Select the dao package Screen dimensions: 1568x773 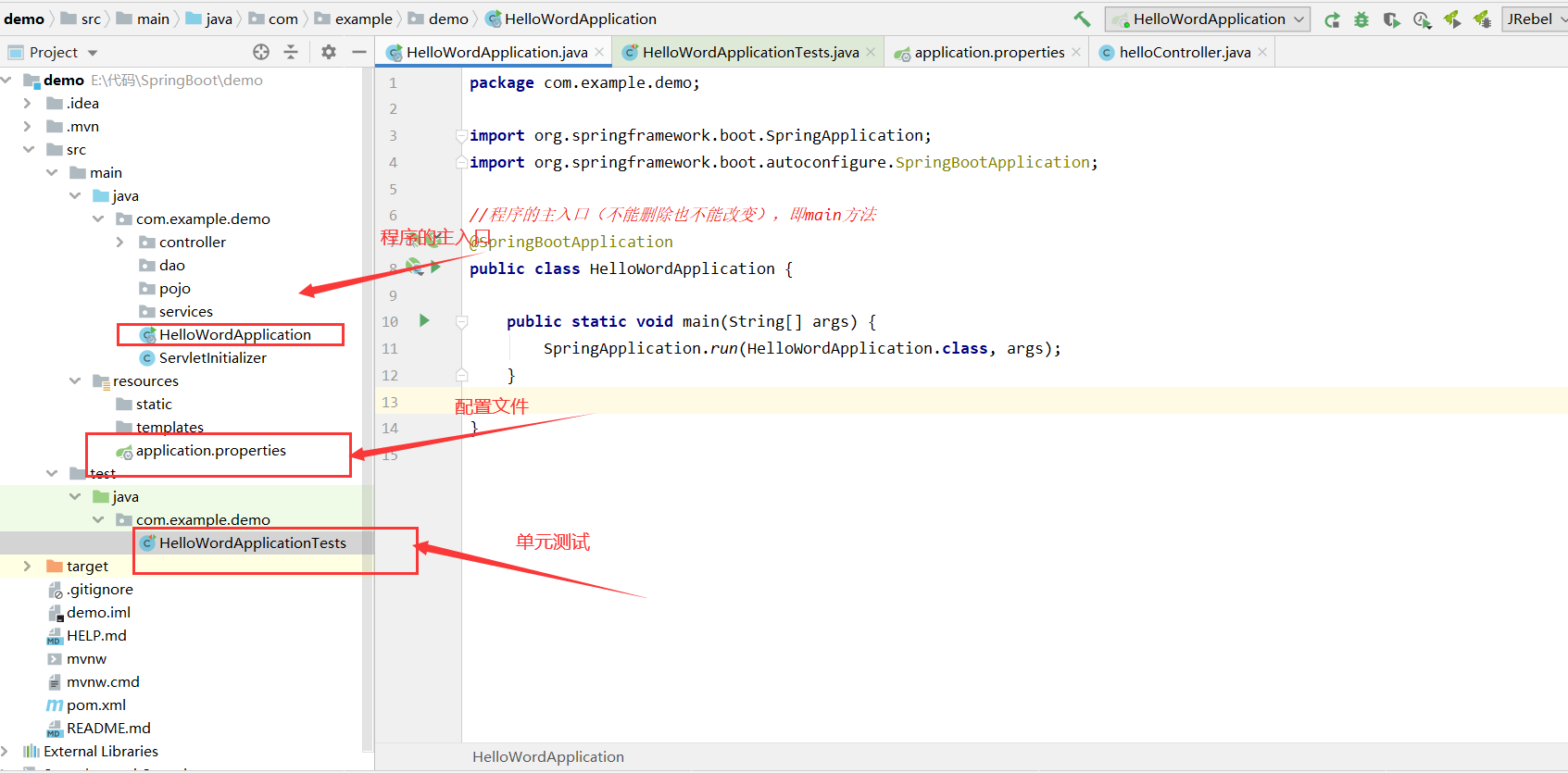point(171,266)
